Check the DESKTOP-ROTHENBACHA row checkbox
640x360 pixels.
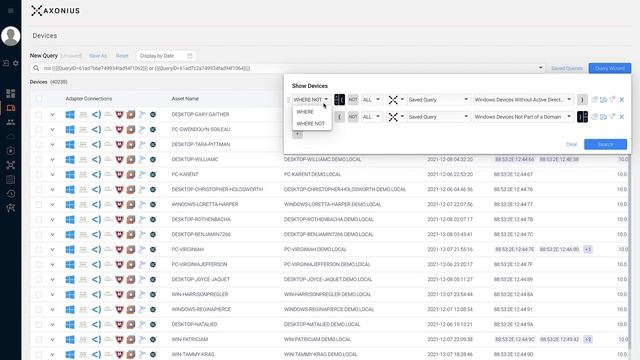(x=39, y=220)
